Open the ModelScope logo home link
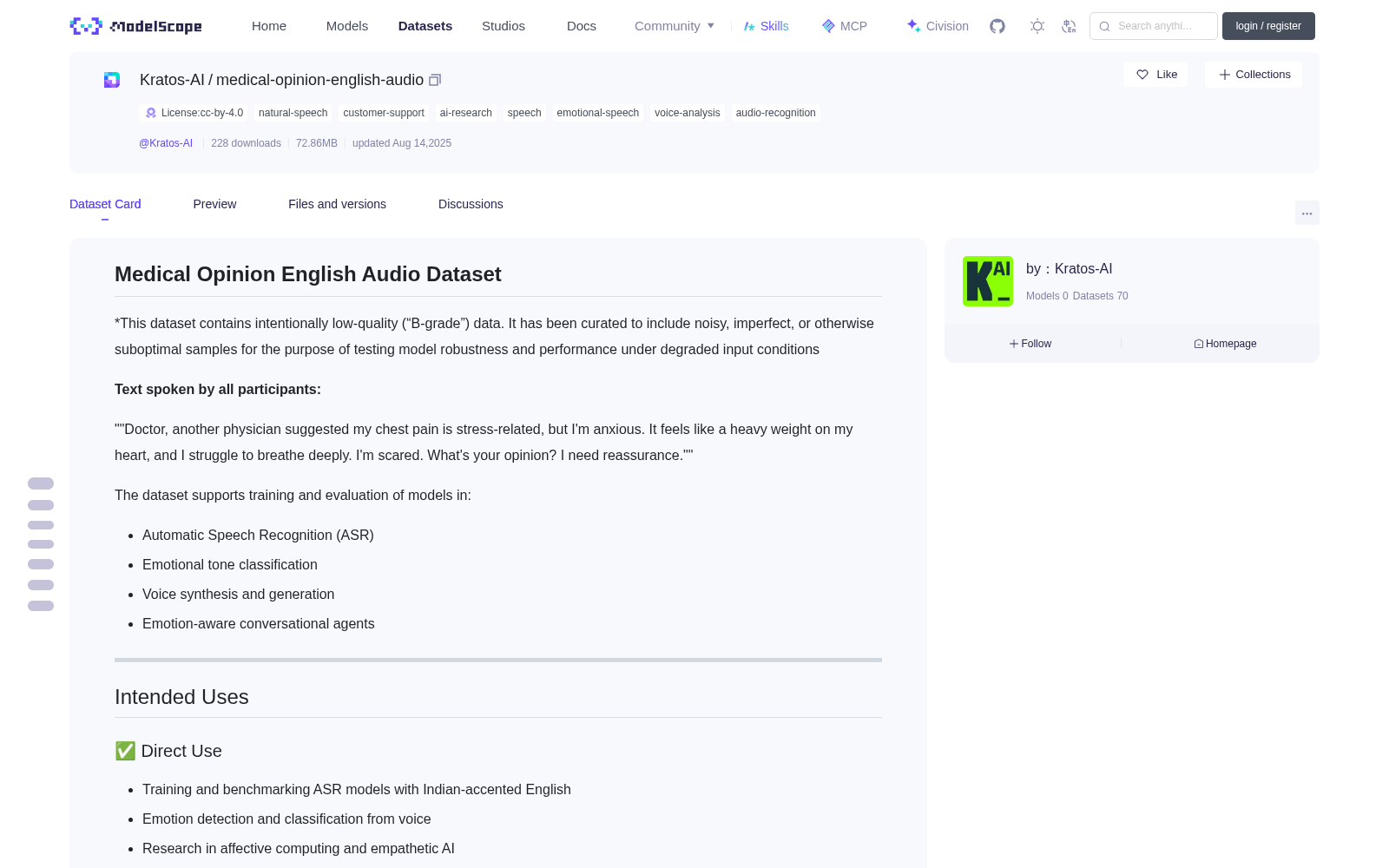Image resolution: width=1389 pixels, height=868 pixels. 135,26
